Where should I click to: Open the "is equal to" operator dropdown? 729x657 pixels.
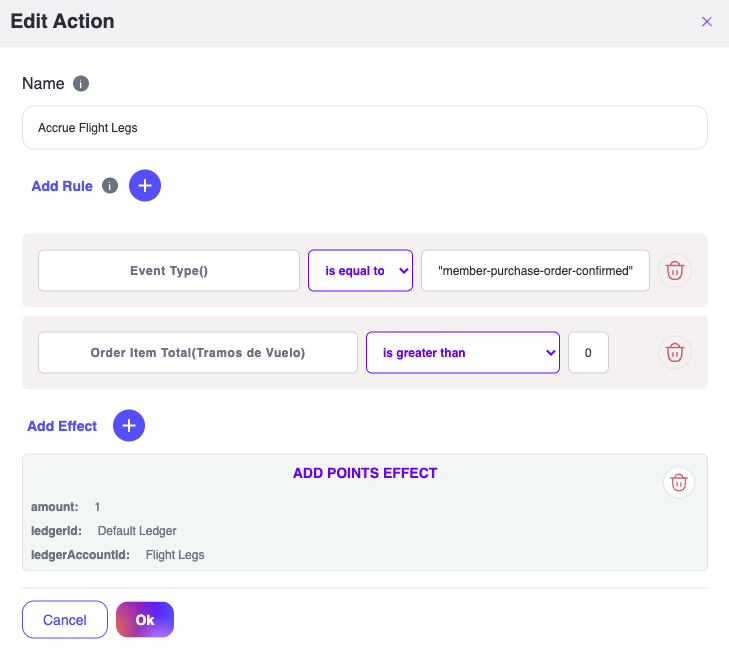coord(360,271)
